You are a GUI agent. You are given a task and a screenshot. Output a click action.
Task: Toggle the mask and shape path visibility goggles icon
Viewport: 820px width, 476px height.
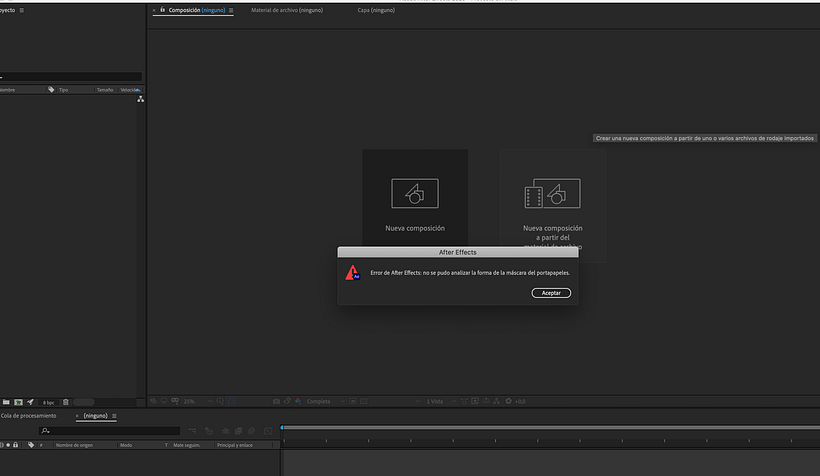click(x=175, y=401)
